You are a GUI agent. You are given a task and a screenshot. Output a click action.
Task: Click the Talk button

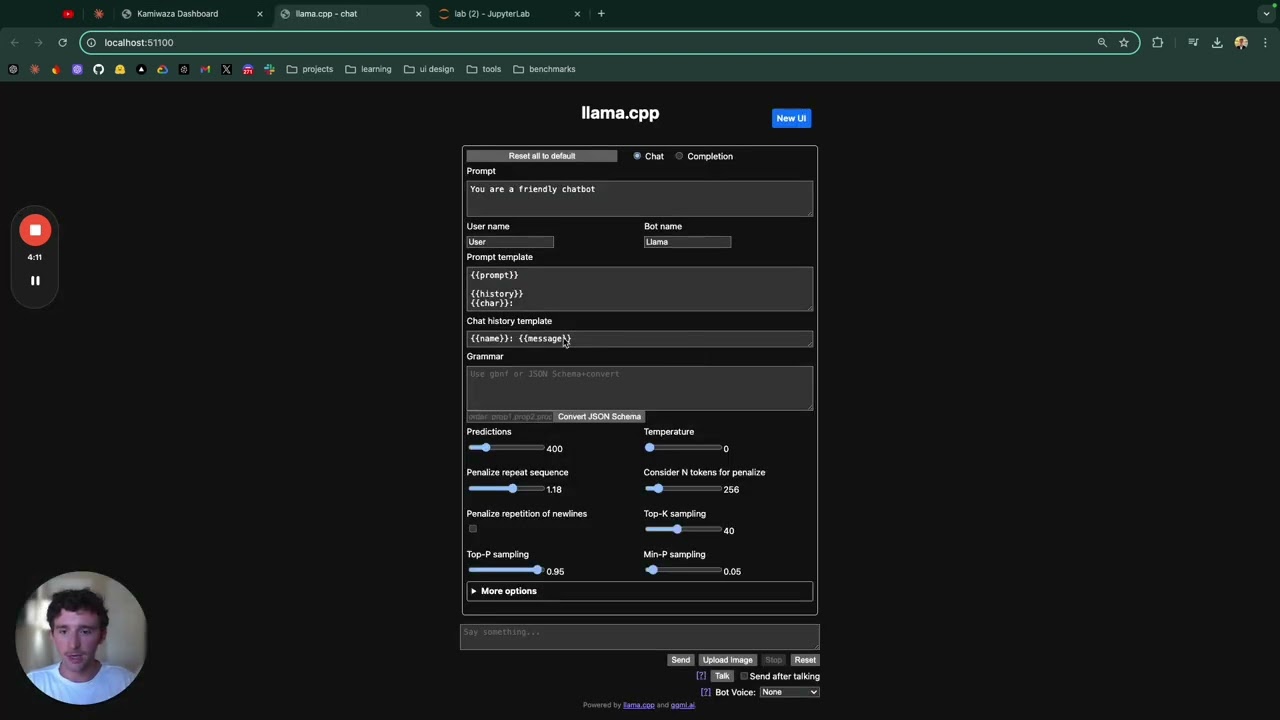tap(722, 676)
